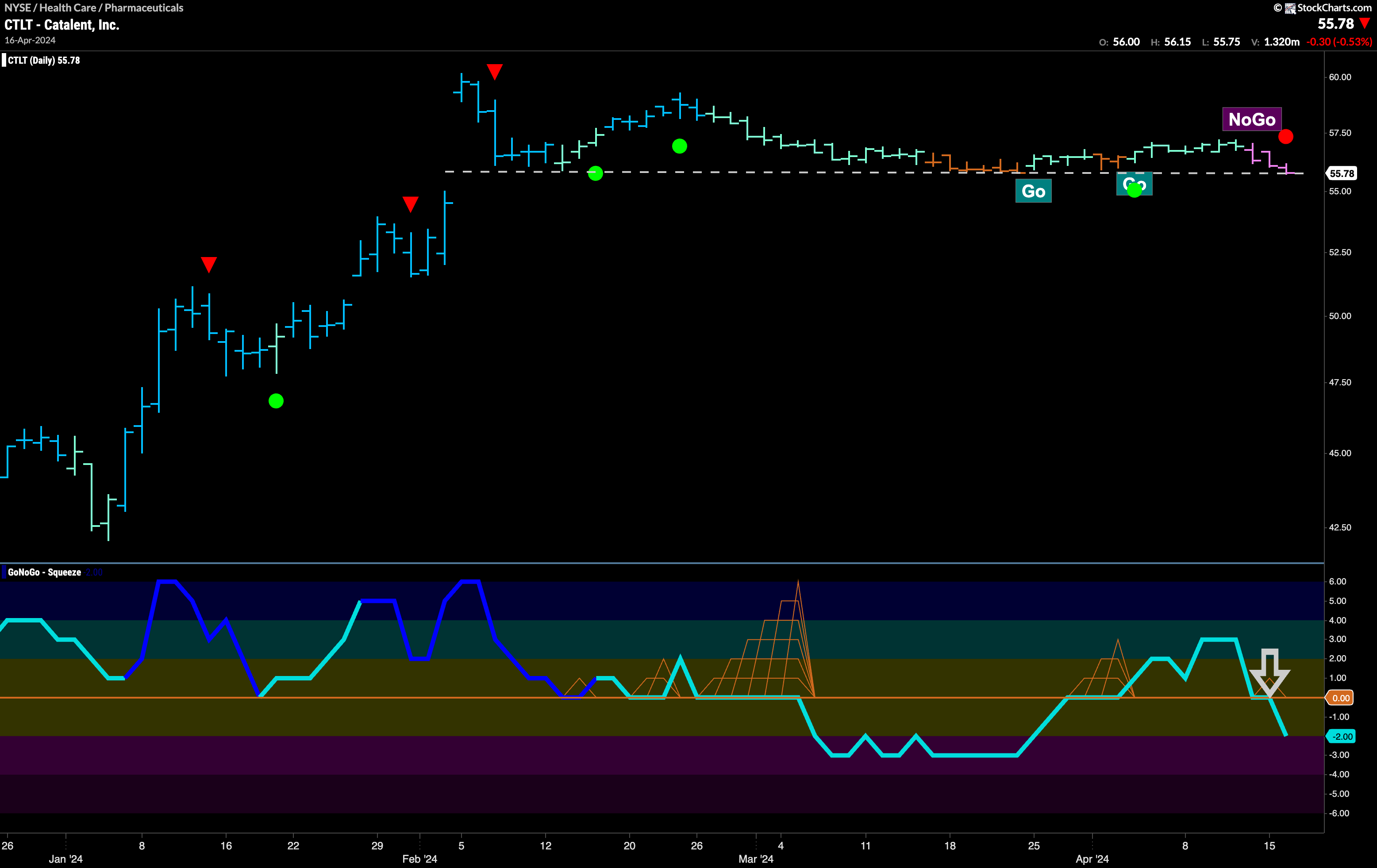Click the Feb '24 date axis label
This screenshot has height=868, width=1377.
click(420, 859)
